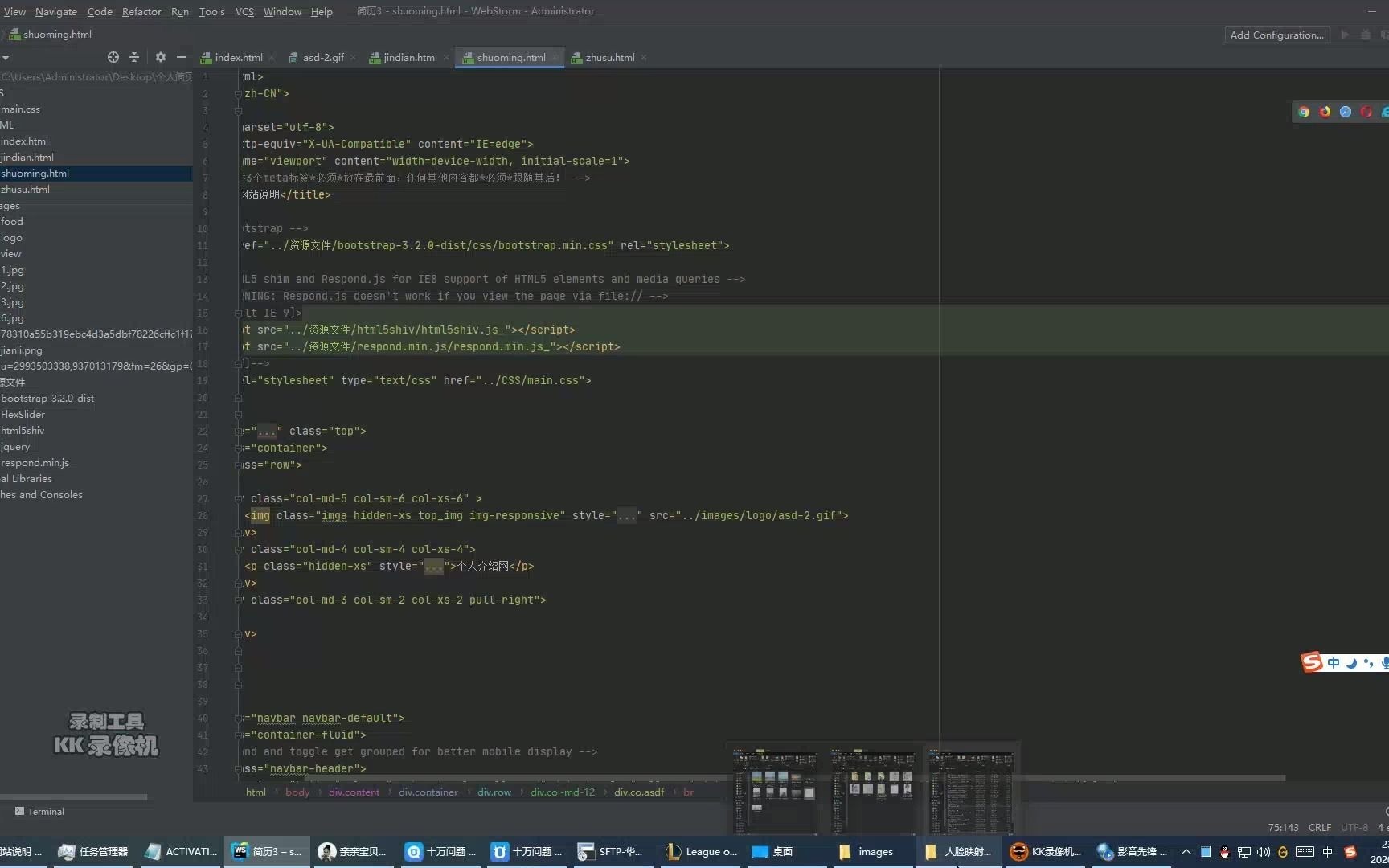Open the Run menu
The height and width of the screenshot is (868, 1389).
(x=180, y=11)
